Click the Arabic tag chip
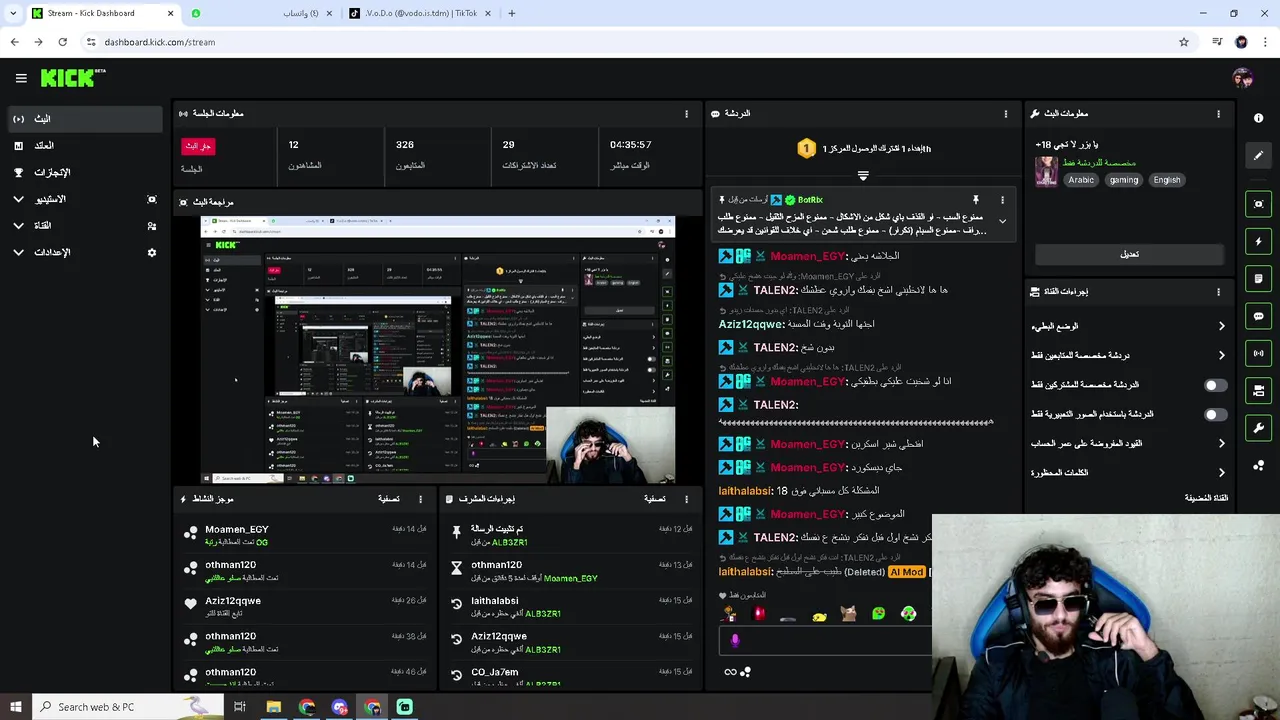This screenshot has width=1280, height=720. 1081,180
